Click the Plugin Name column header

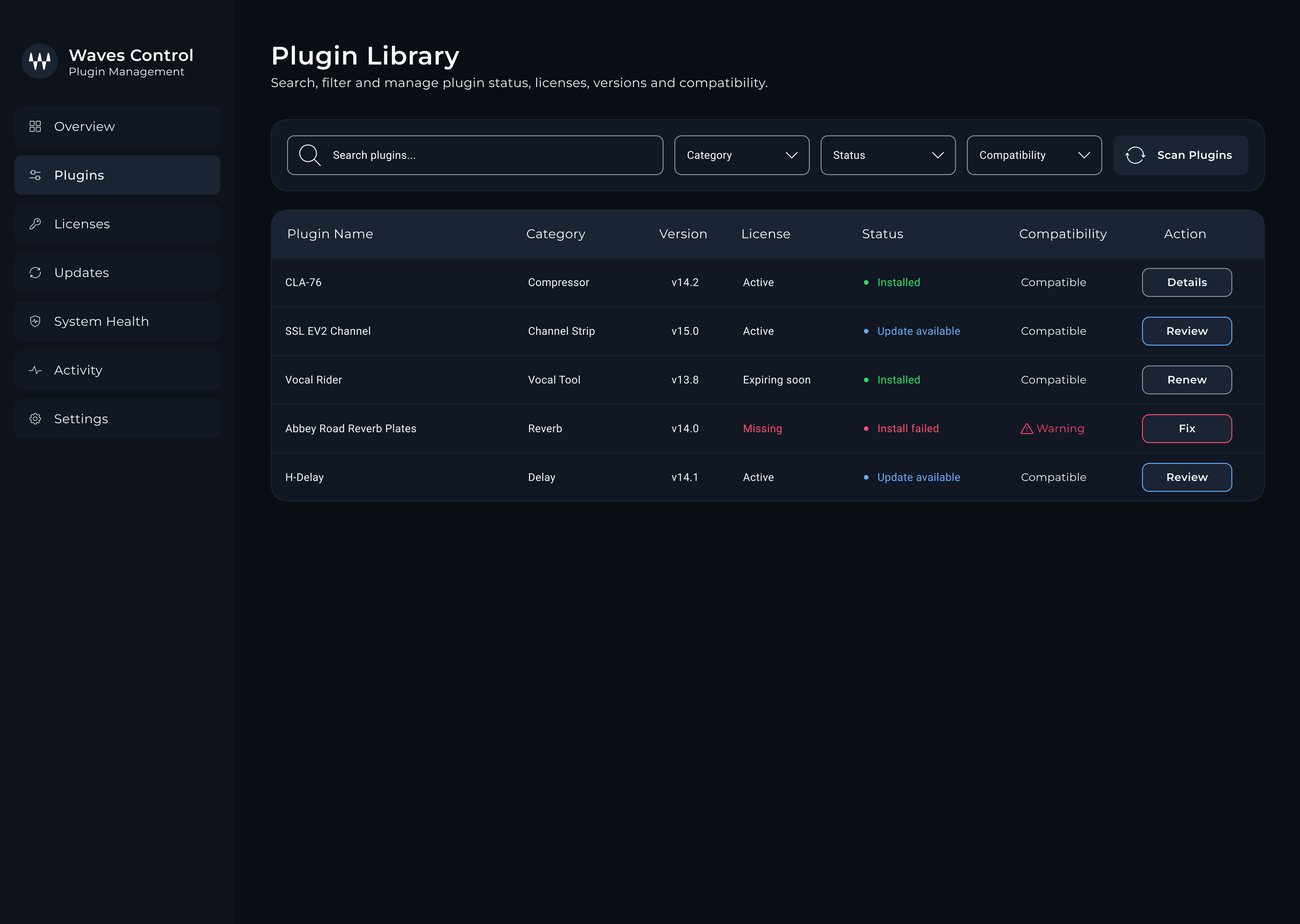pyautogui.click(x=330, y=234)
